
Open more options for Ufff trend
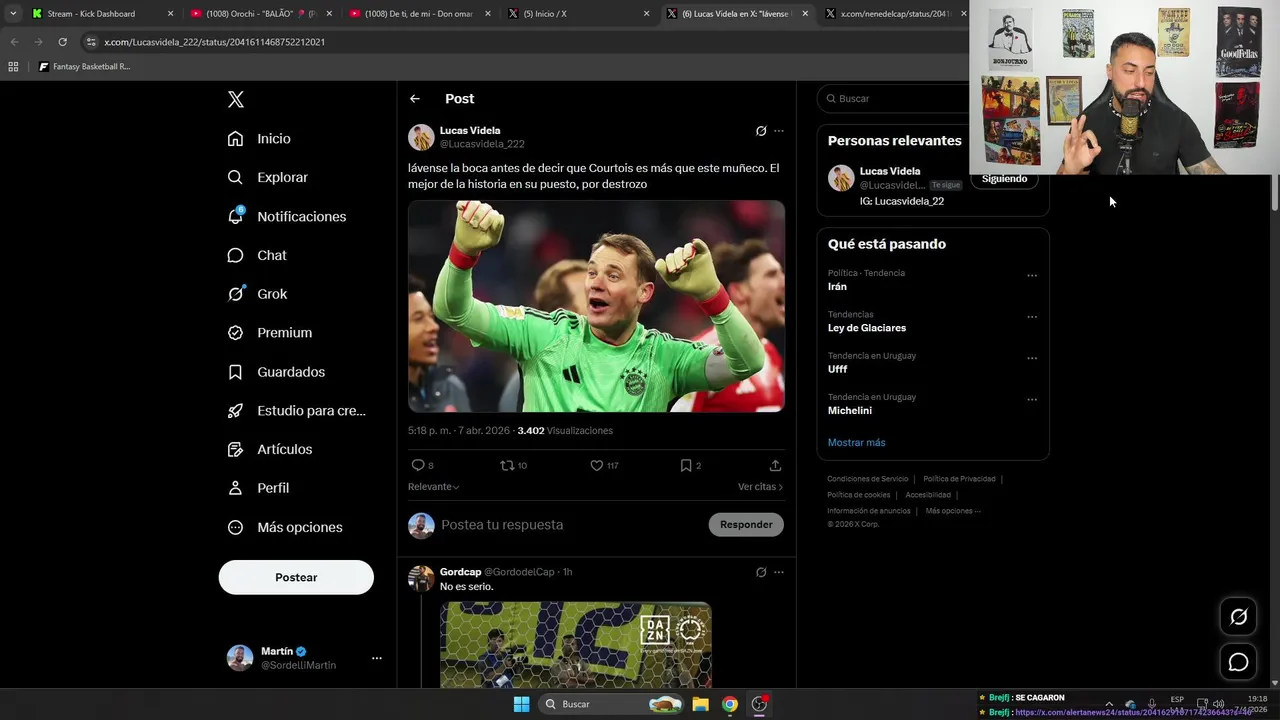coord(1032,358)
